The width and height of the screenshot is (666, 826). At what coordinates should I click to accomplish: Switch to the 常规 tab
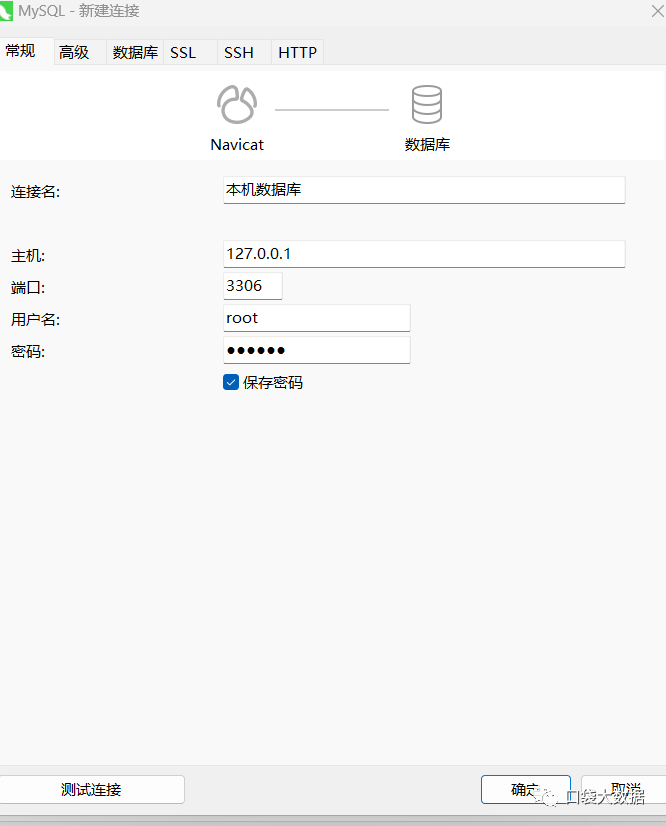coord(21,52)
